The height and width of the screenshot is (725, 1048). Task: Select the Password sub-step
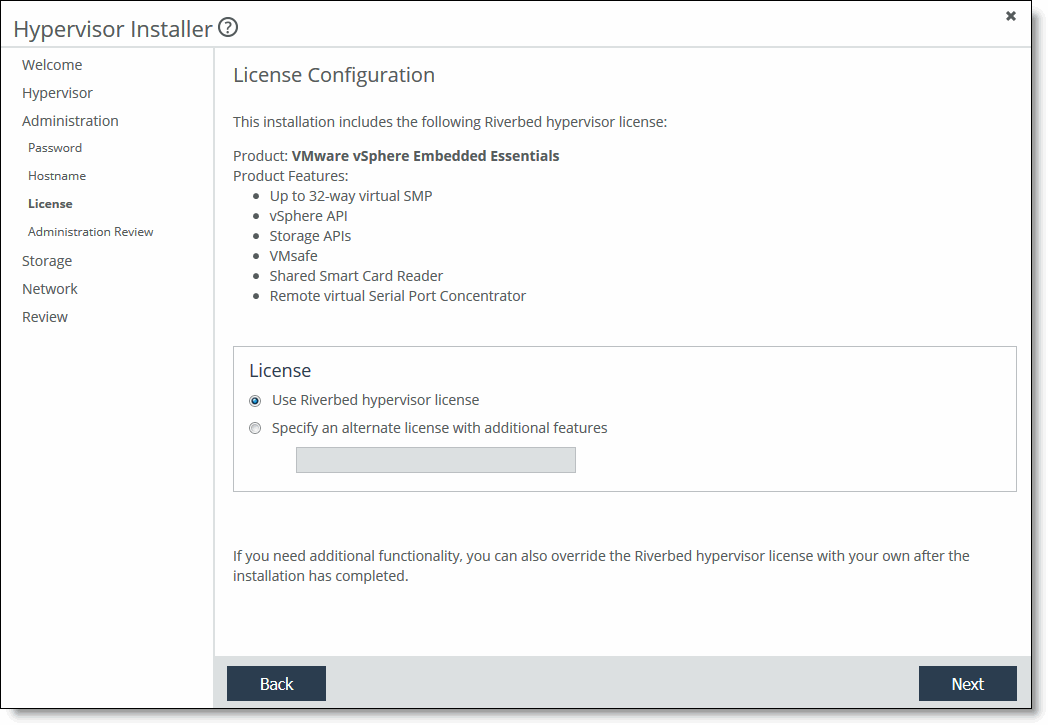tap(55, 148)
